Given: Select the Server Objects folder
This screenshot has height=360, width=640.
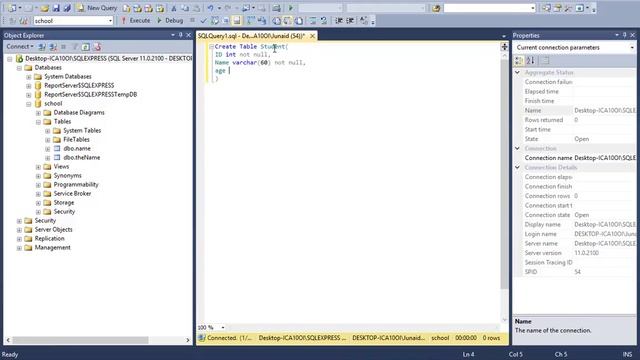Looking at the screenshot, I should (53, 229).
